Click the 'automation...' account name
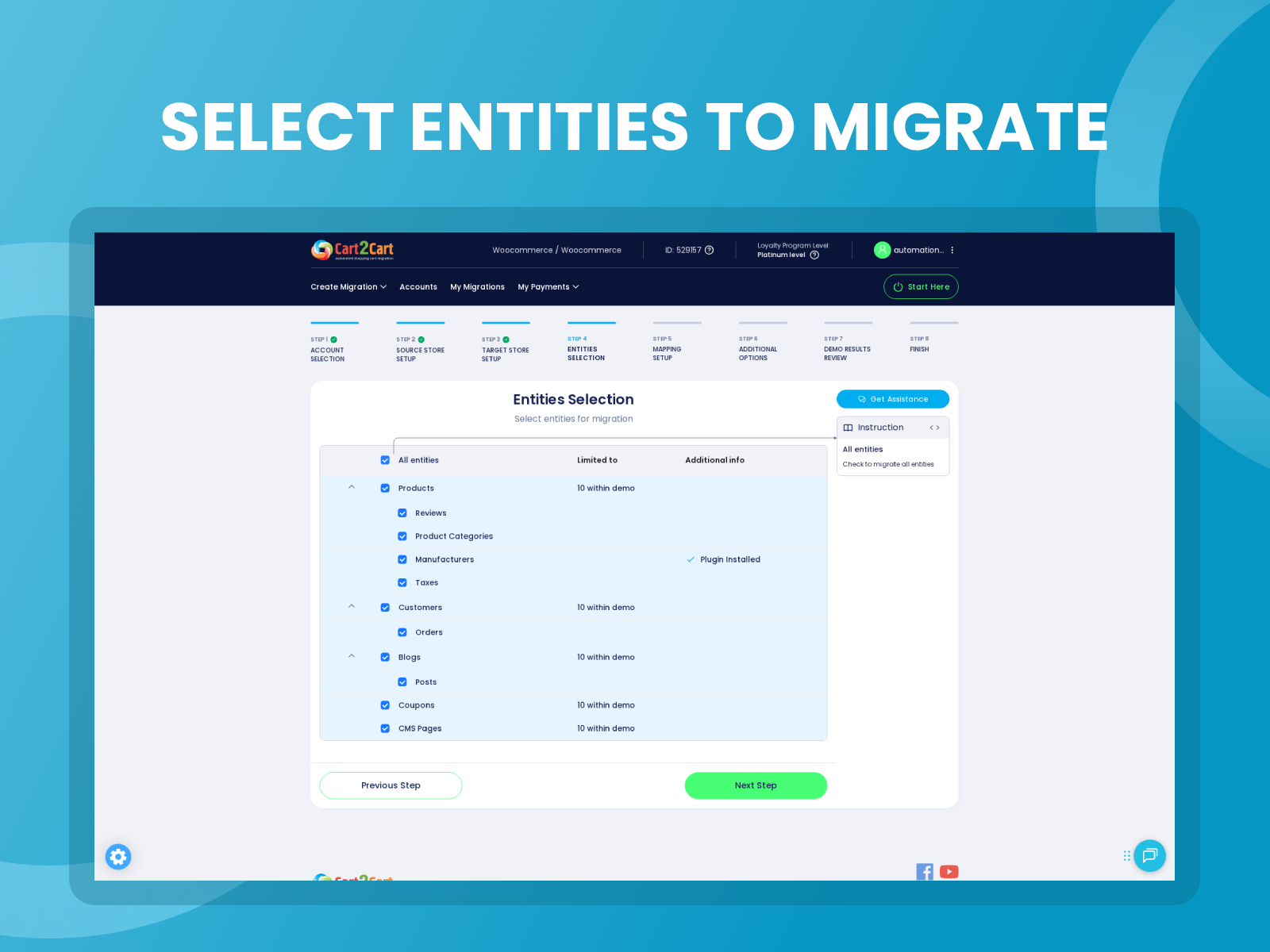Screen dimensions: 1270x952 pyautogui.click(x=918, y=250)
